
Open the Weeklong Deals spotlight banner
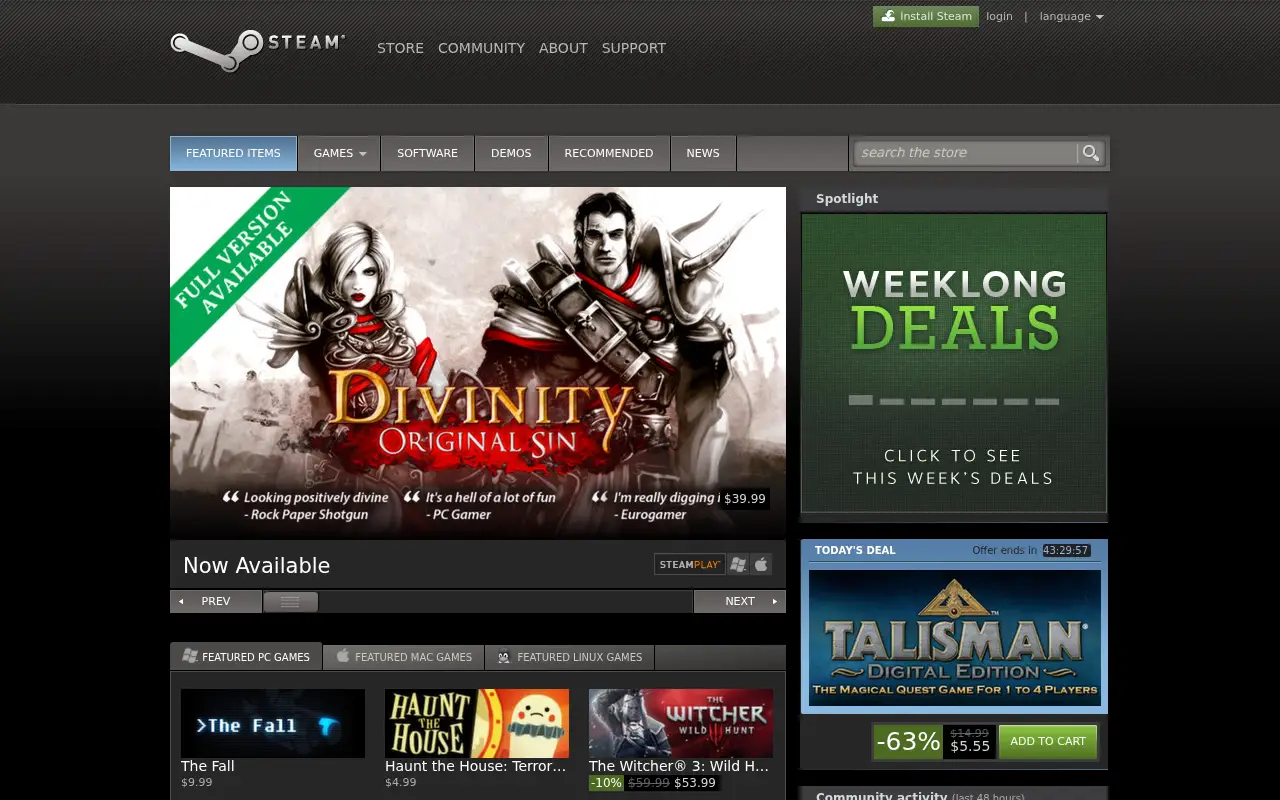(x=954, y=363)
